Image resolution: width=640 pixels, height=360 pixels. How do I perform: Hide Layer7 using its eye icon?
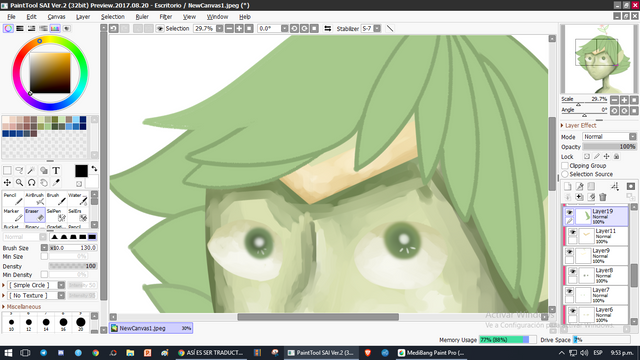(569, 291)
